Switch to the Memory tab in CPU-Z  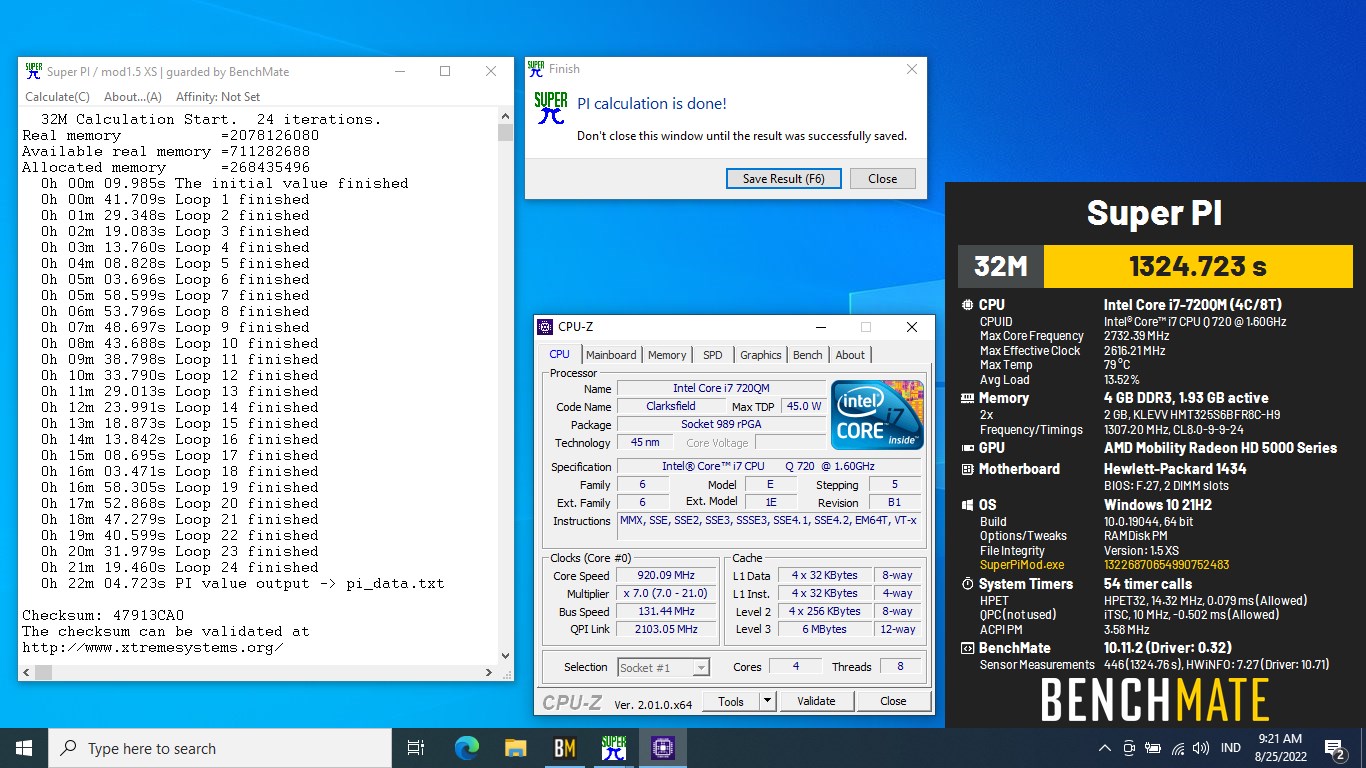tap(667, 355)
